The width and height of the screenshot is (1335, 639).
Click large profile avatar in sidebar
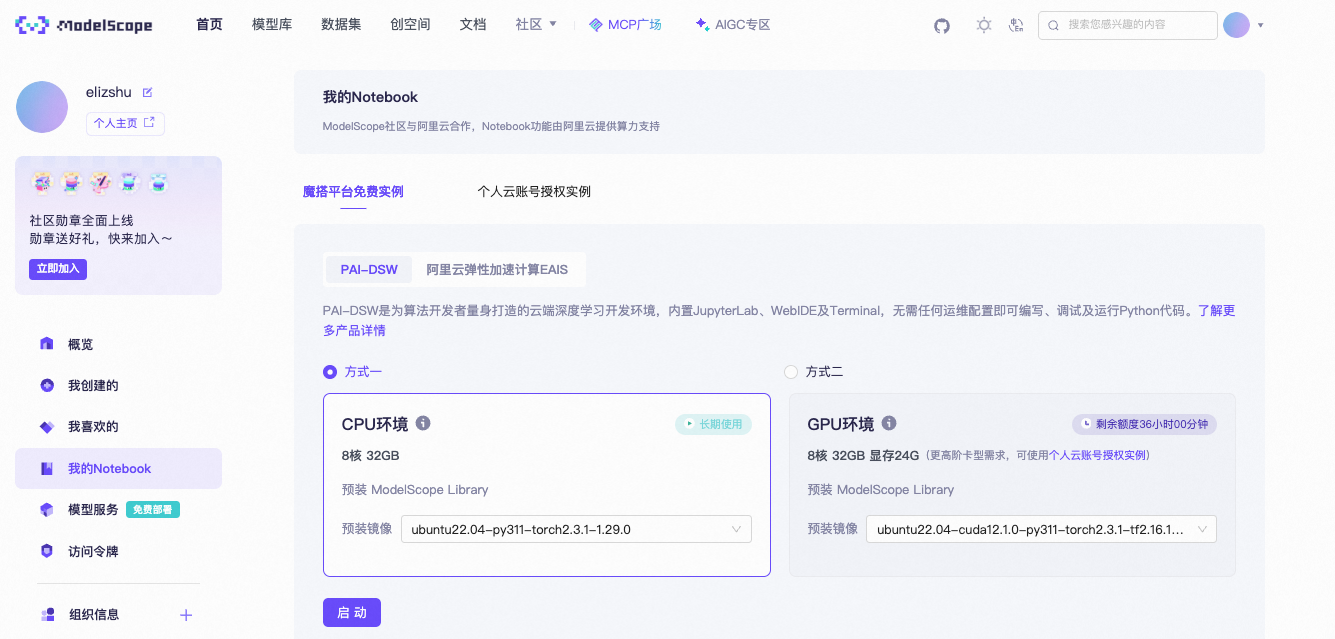pyautogui.click(x=42, y=107)
